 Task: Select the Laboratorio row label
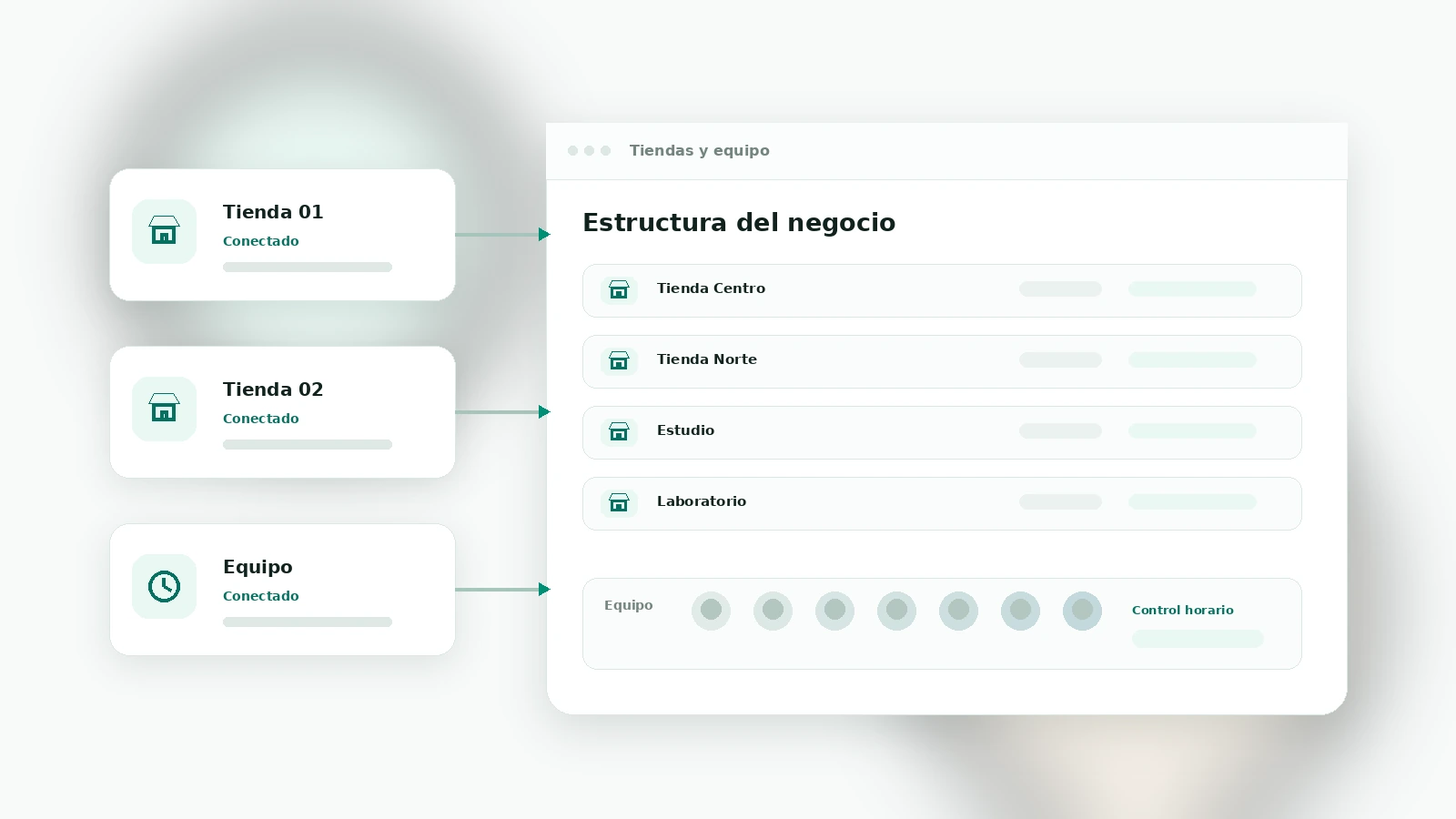[702, 501]
